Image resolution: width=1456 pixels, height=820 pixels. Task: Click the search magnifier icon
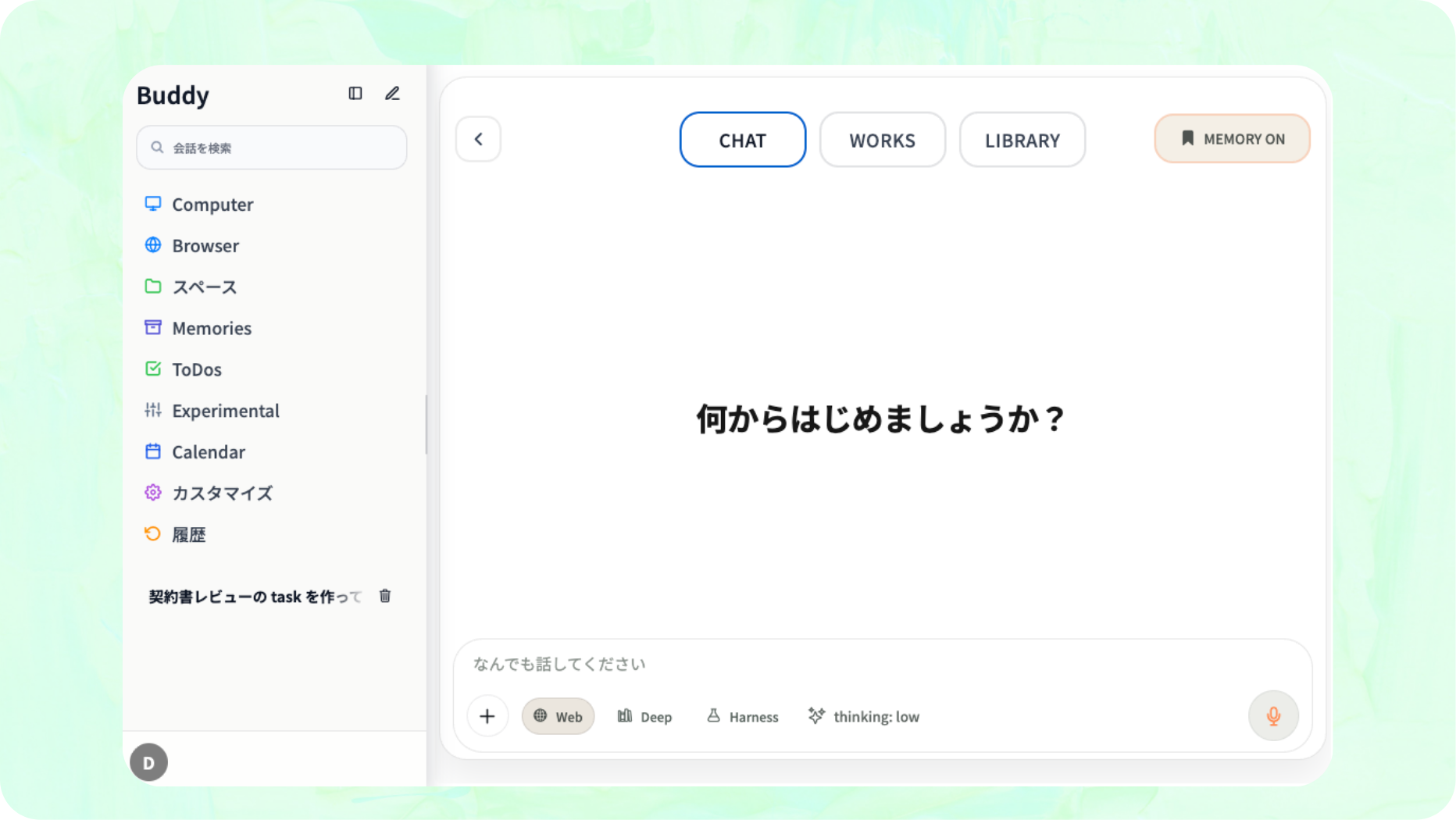click(x=157, y=148)
